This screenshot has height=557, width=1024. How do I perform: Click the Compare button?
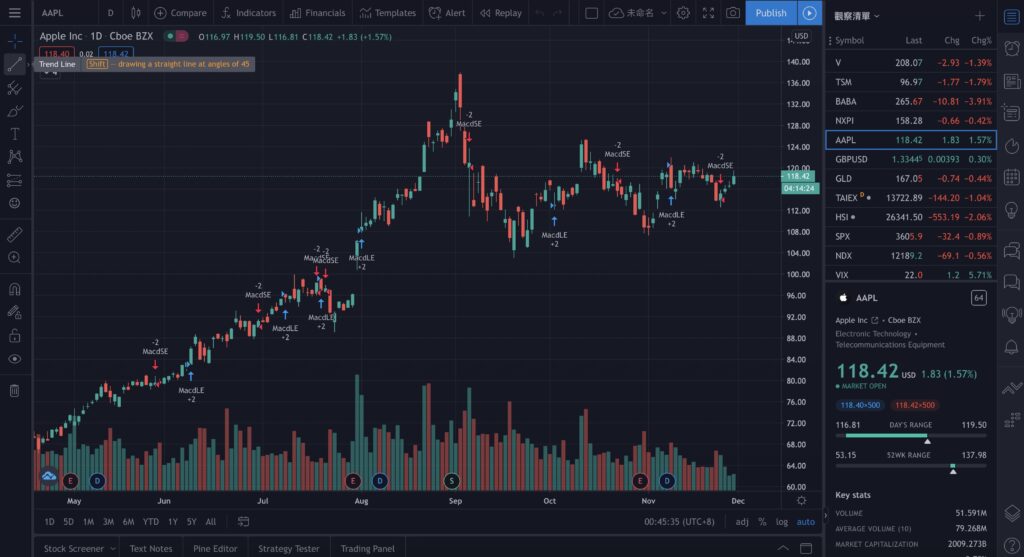[180, 12]
